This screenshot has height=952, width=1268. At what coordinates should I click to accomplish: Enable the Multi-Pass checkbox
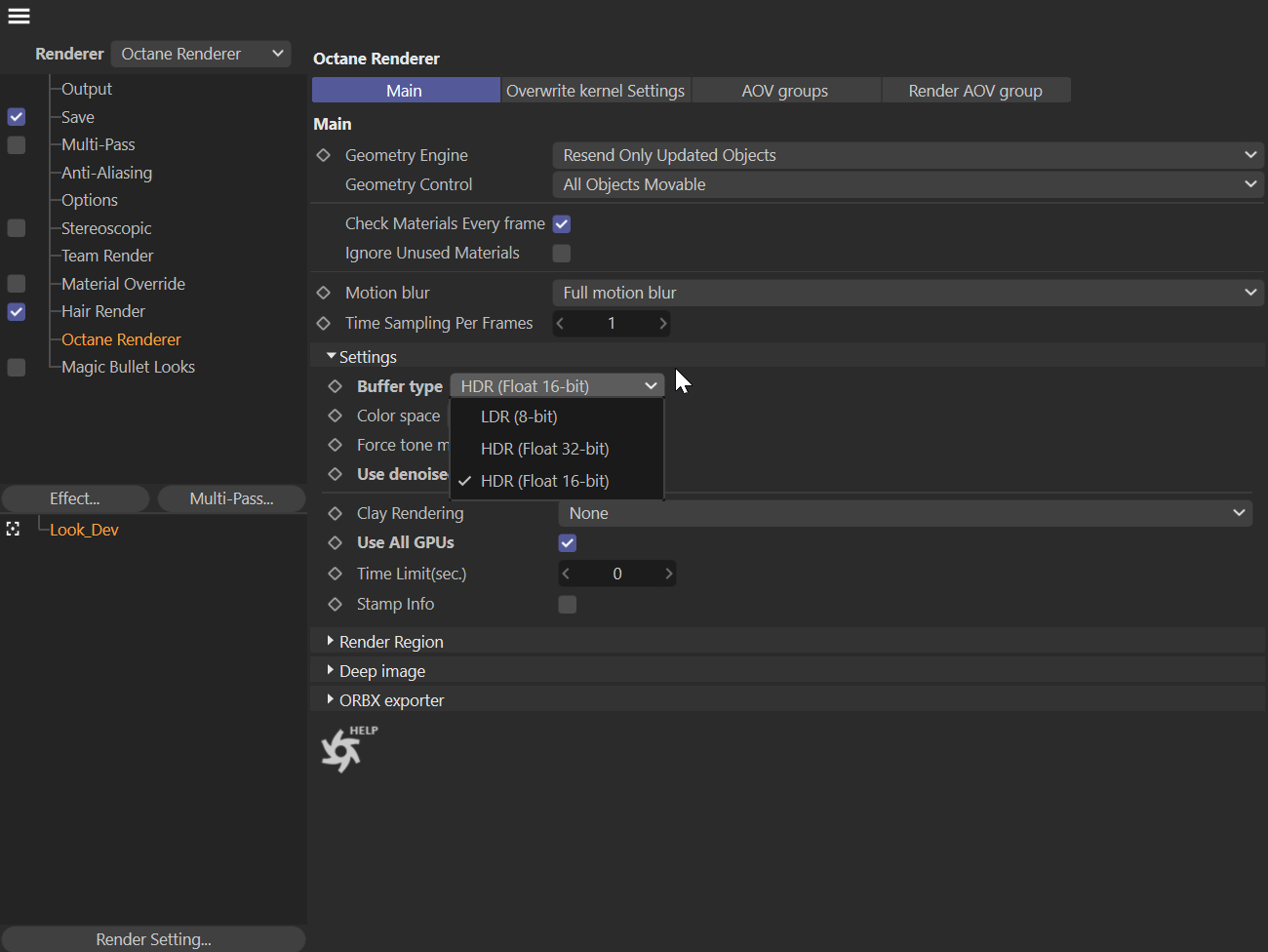pos(17,144)
